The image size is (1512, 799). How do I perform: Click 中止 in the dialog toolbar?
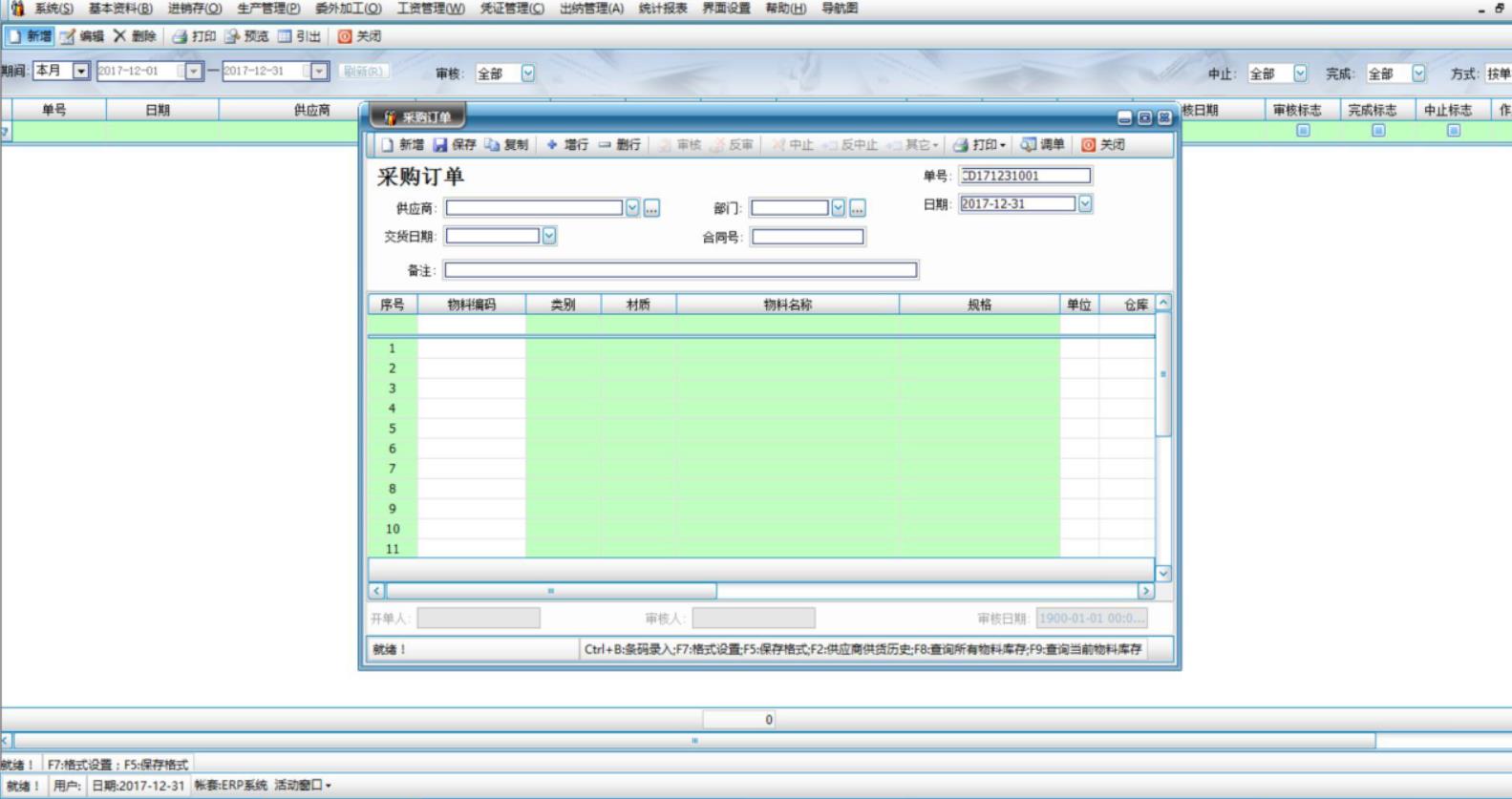(793, 145)
